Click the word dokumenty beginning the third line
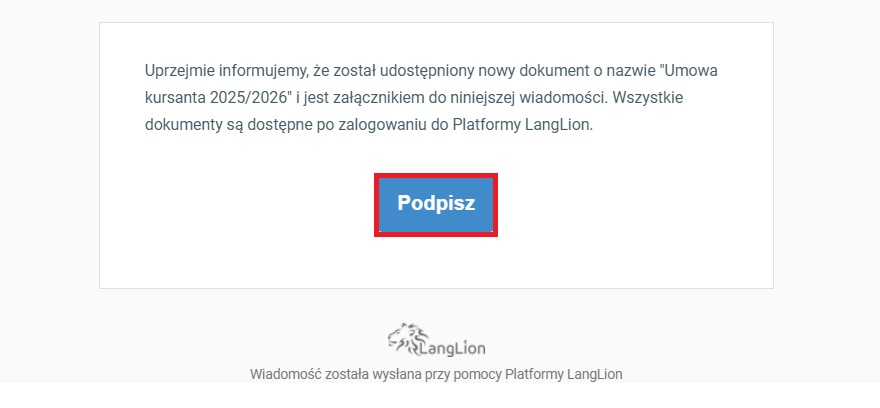Image resolution: width=880 pixels, height=408 pixels. (182, 125)
